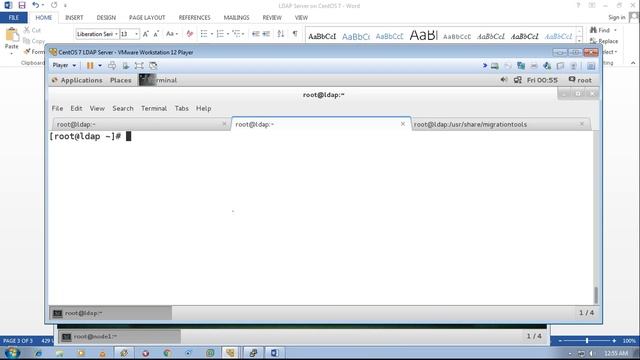This screenshot has height=360, width=640.
Task: Open the bullet list style dropdown arrow
Action: pyautogui.click(x=212, y=34)
